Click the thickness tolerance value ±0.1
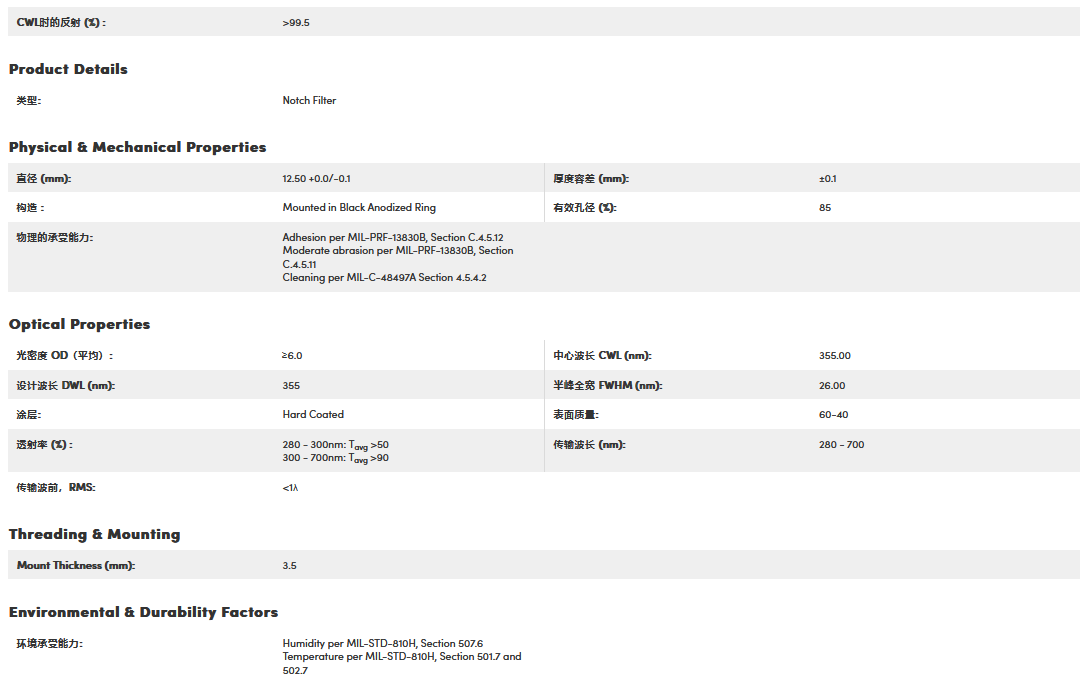 [827, 179]
